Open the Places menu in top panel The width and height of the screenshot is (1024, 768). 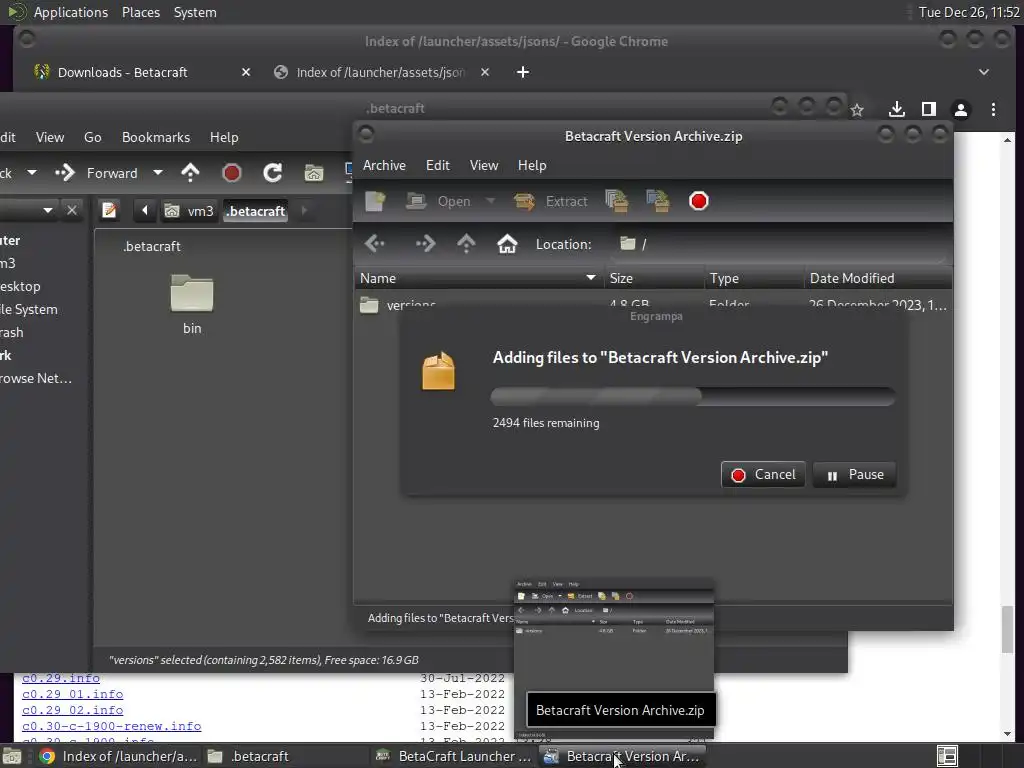(141, 12)
